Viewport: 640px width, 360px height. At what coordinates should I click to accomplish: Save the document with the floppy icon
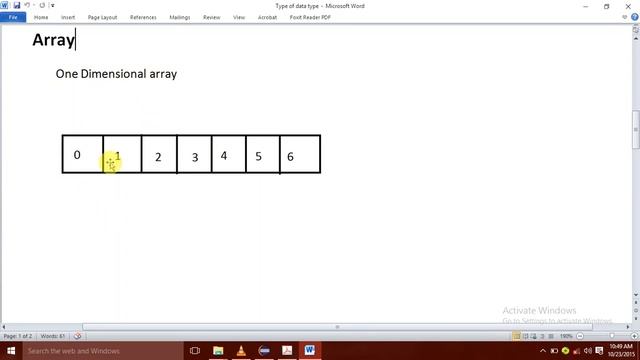tap(17, 5)
